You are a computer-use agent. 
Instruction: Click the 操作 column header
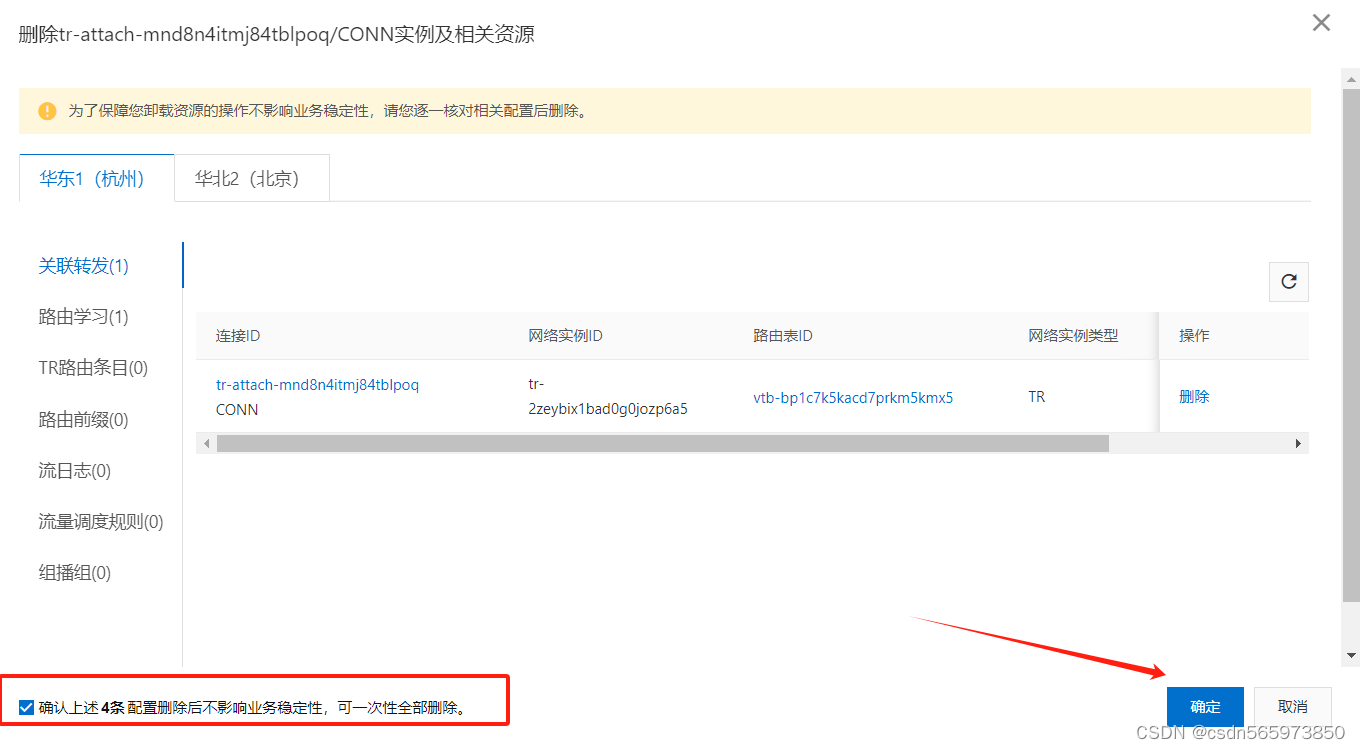pyautogui.click(x=1194, y=336)
